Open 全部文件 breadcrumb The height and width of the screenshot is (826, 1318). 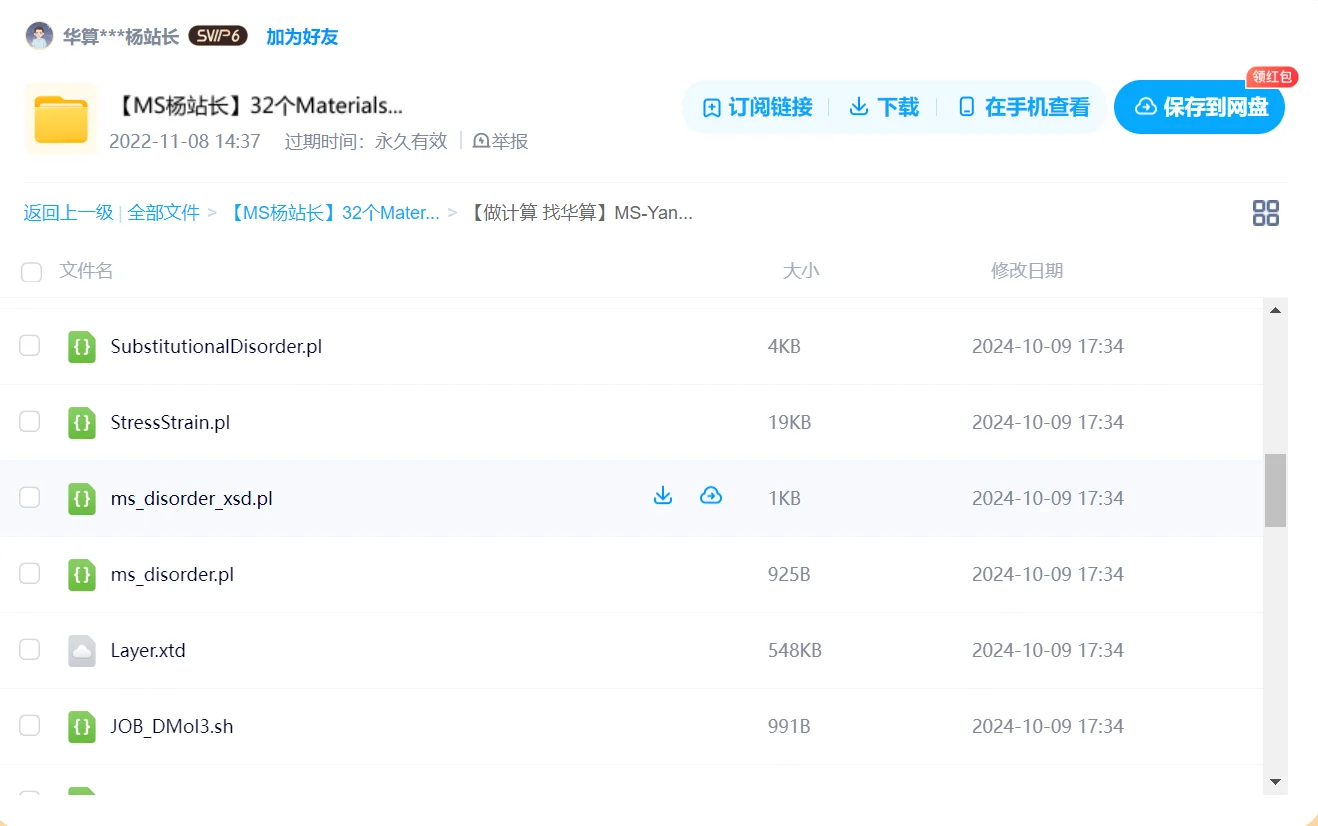[164, 212]
